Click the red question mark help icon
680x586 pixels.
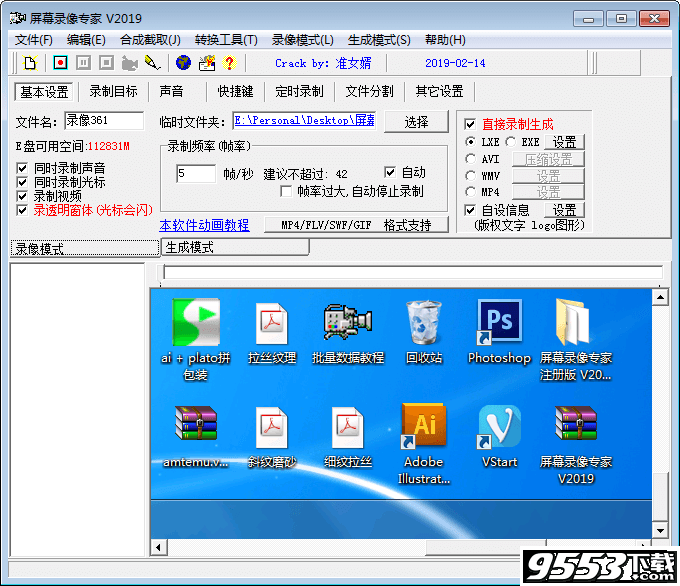pyautogui.click(x=229, y=63)
